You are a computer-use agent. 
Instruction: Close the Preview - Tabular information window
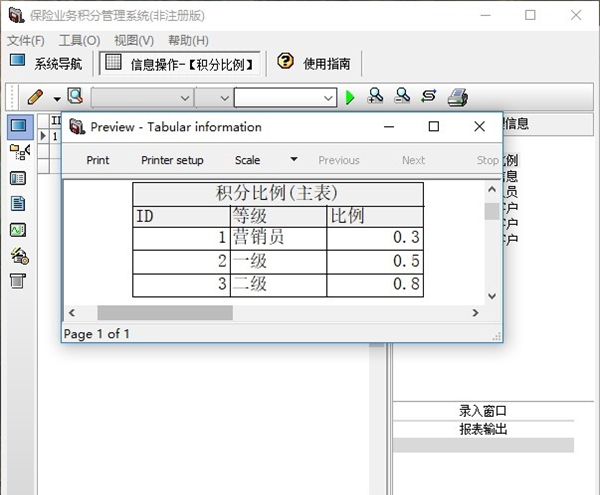click(x=479, y=127)
